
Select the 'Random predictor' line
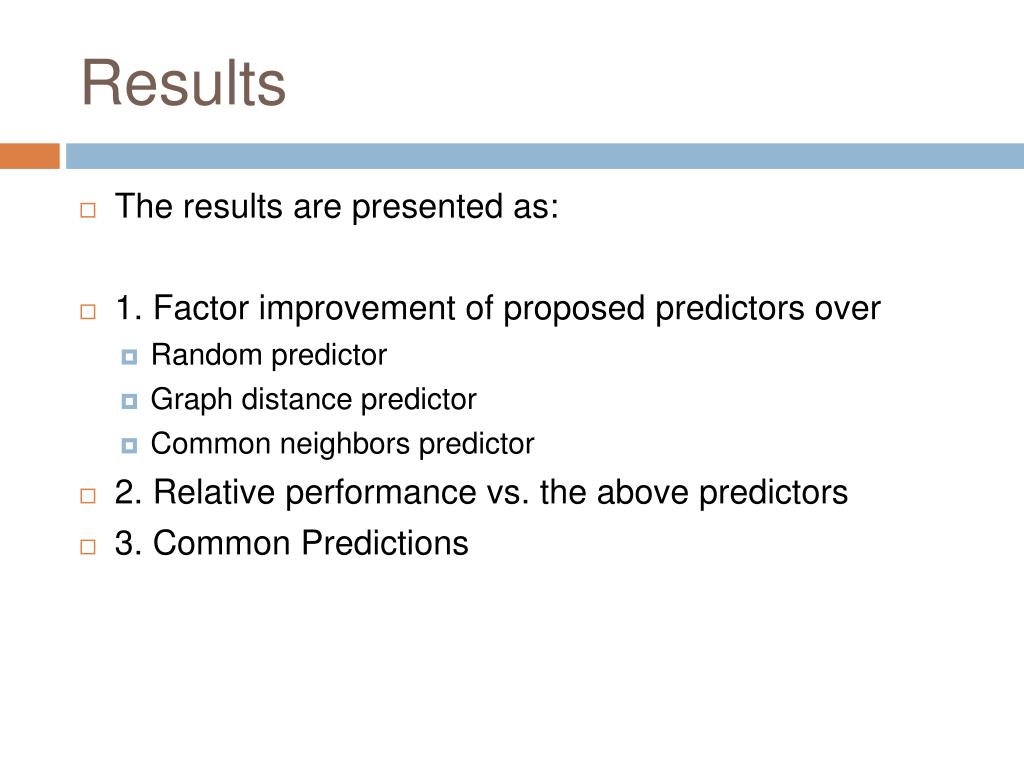(x=269, y=355)
